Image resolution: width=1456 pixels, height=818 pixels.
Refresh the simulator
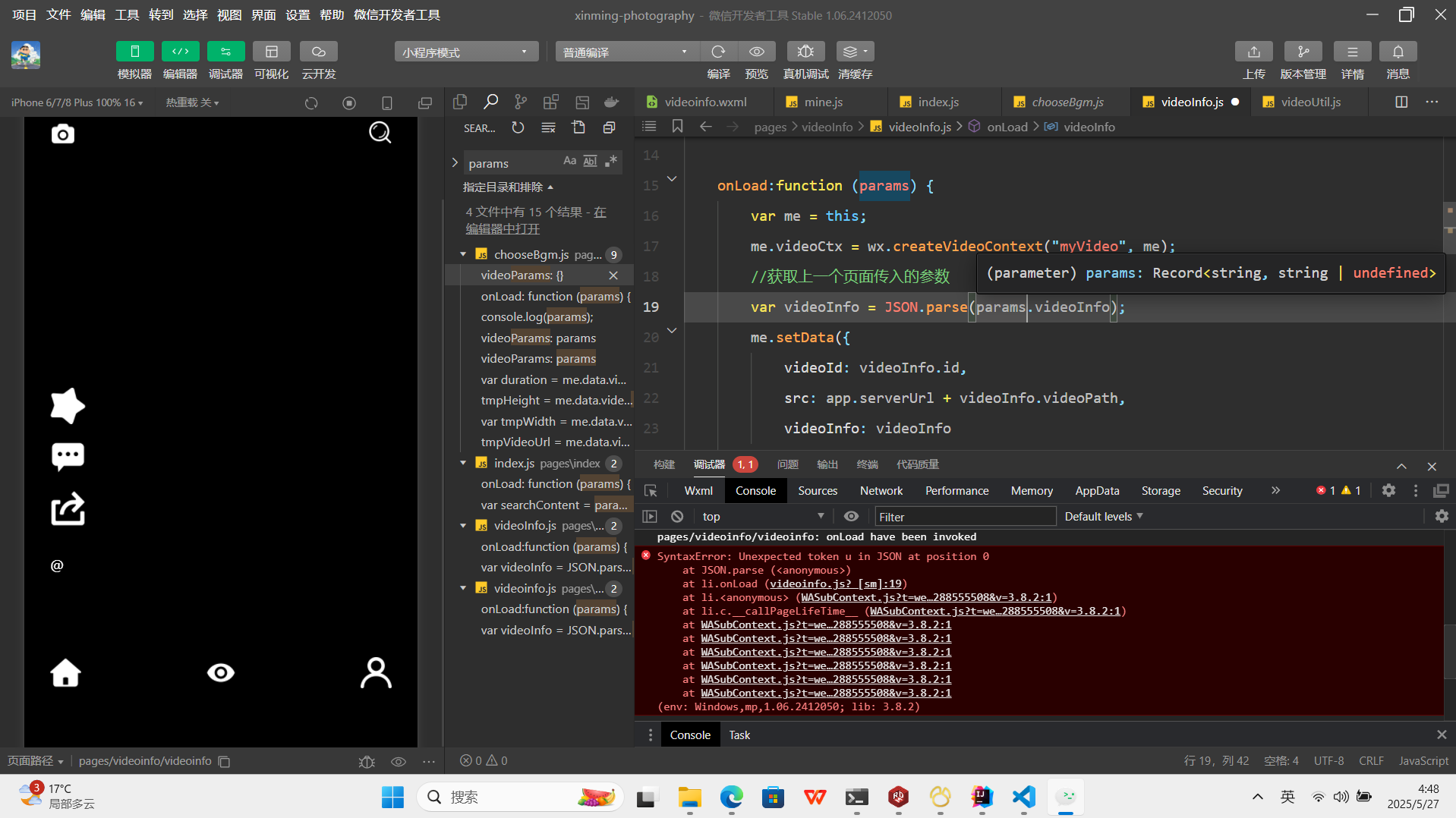point(311,102)
